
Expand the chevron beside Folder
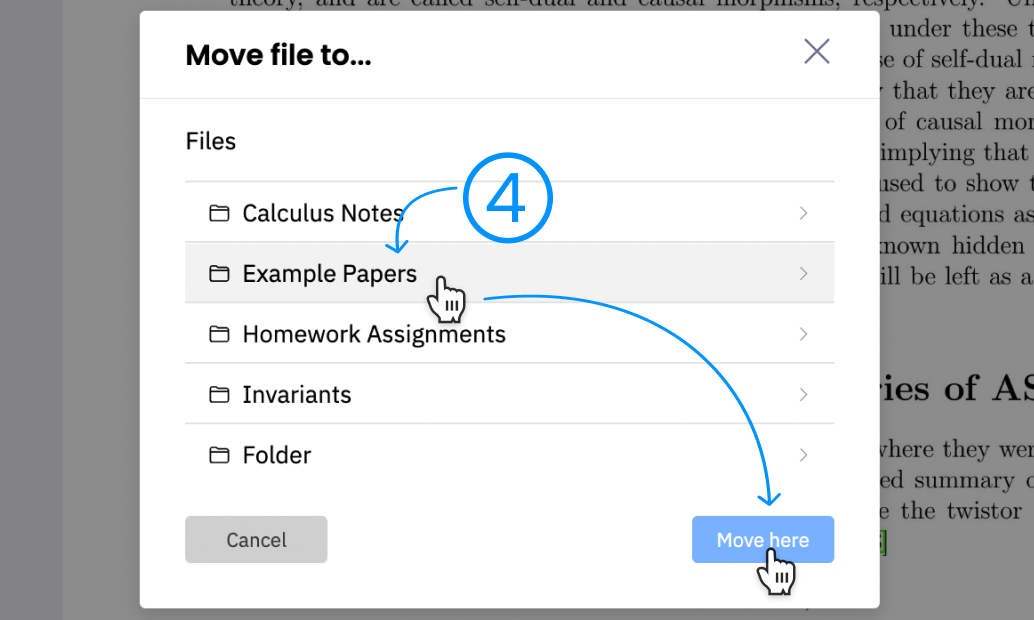[803, 454]
